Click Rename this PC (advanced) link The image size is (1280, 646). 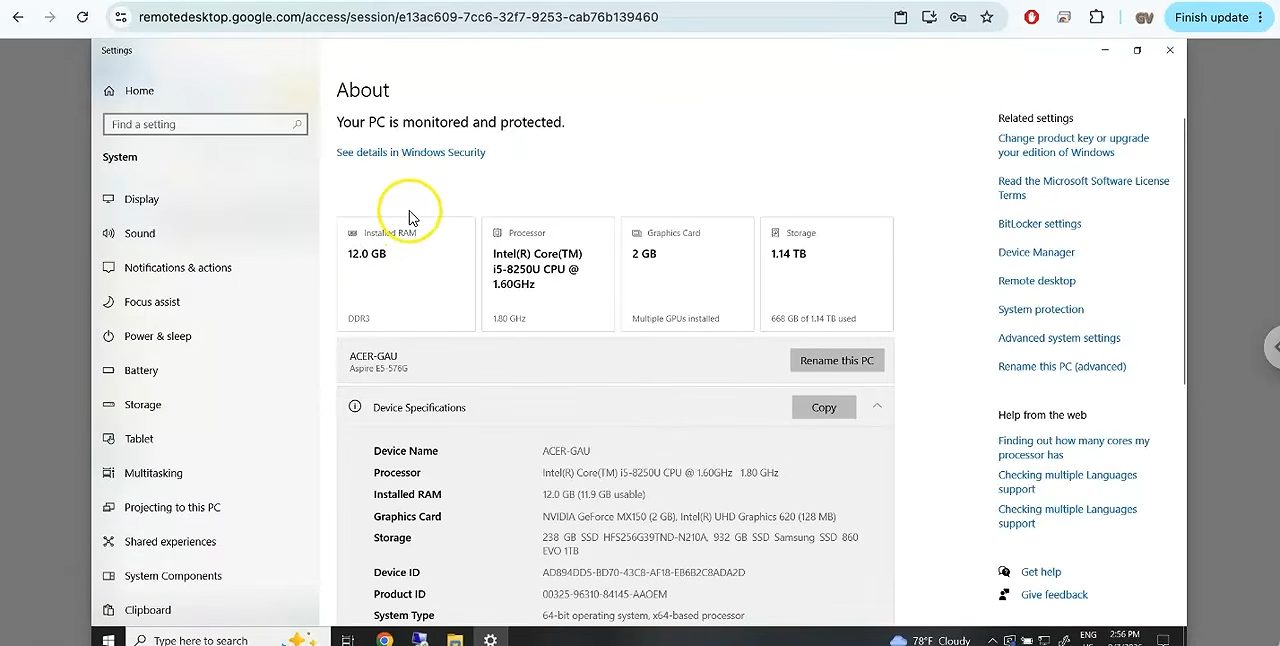click(1061, 367)
